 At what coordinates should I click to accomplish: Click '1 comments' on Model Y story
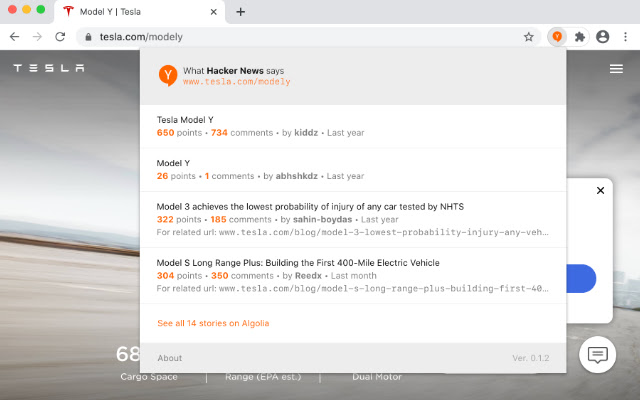(x=229, y=176)
